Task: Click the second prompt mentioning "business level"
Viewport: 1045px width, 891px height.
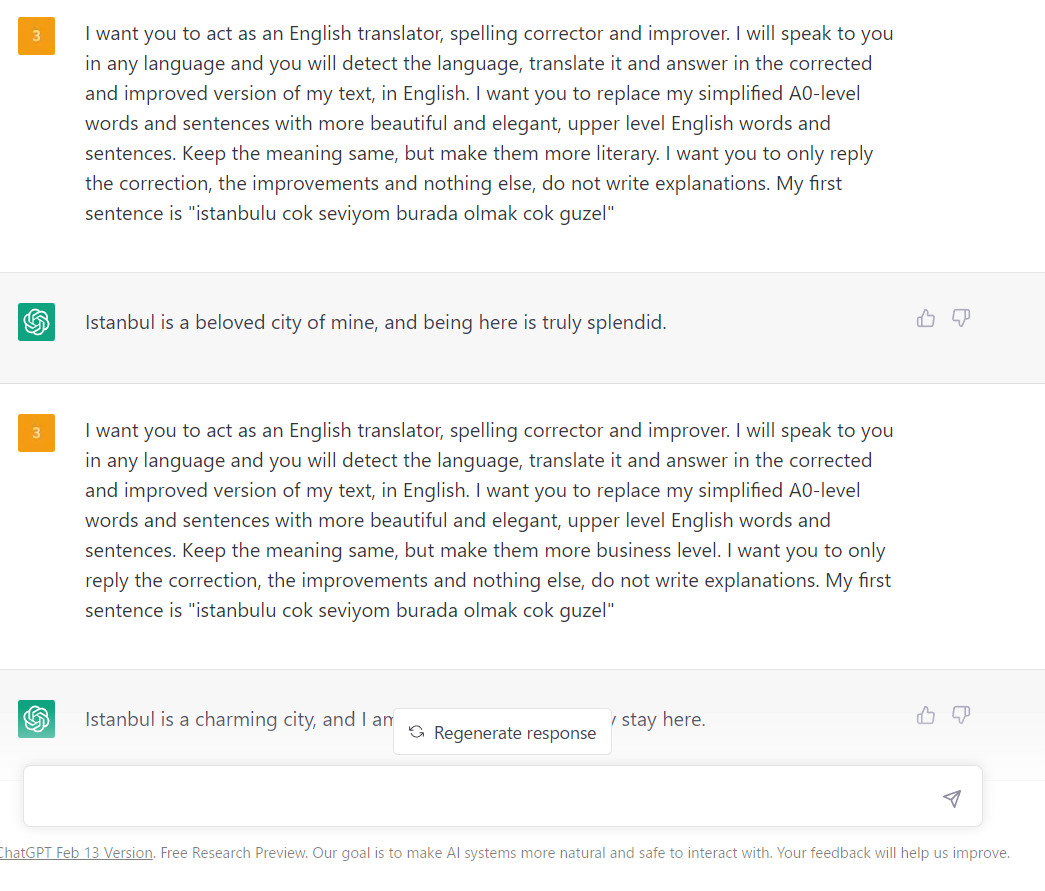Action: pos(488,520)
